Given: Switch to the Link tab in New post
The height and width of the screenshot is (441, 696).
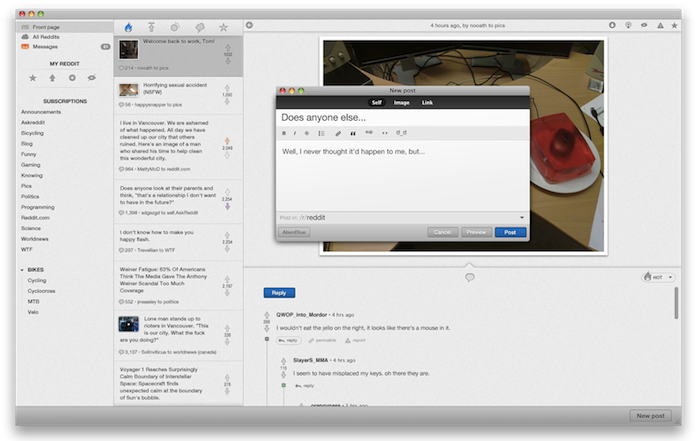Looking at the screenshot, I should pos(427,102).
